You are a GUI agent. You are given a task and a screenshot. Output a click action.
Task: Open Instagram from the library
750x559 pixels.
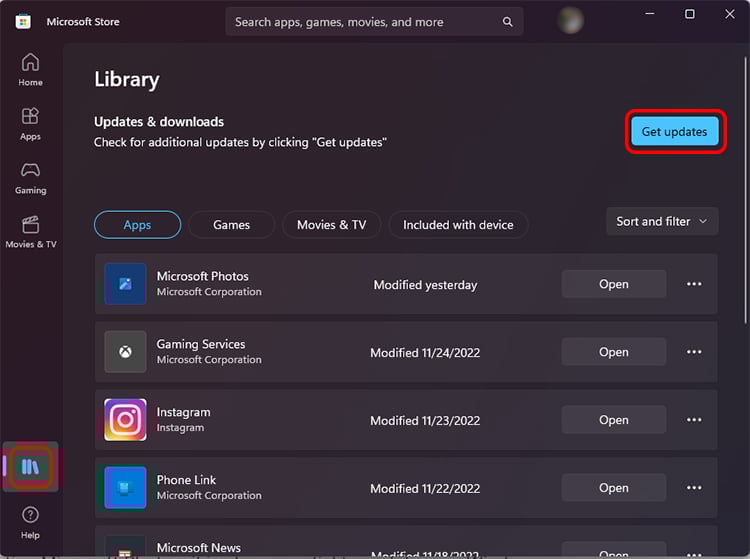pos(614,420)
